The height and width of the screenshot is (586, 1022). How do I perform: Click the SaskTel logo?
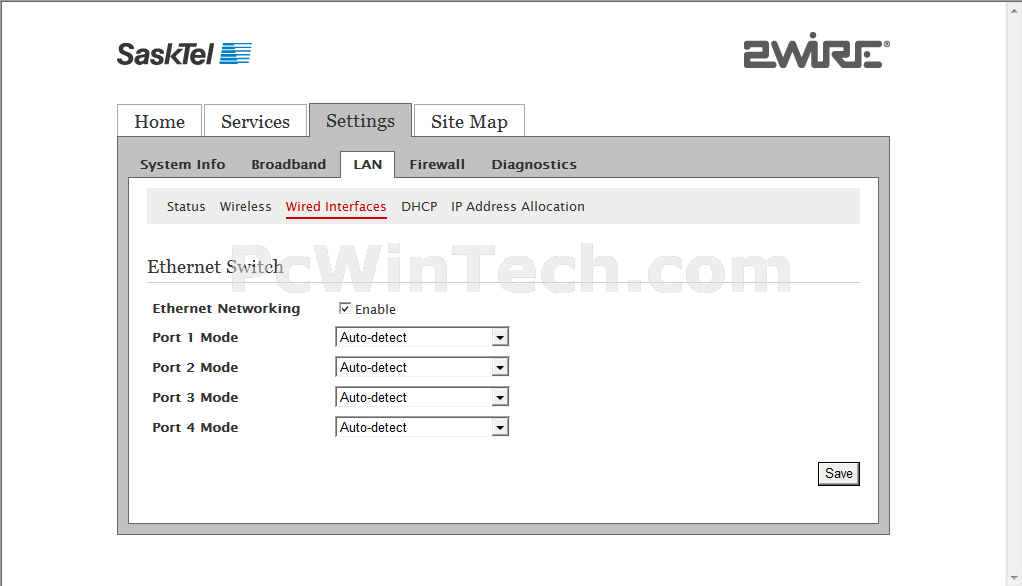tap(184, 54)
